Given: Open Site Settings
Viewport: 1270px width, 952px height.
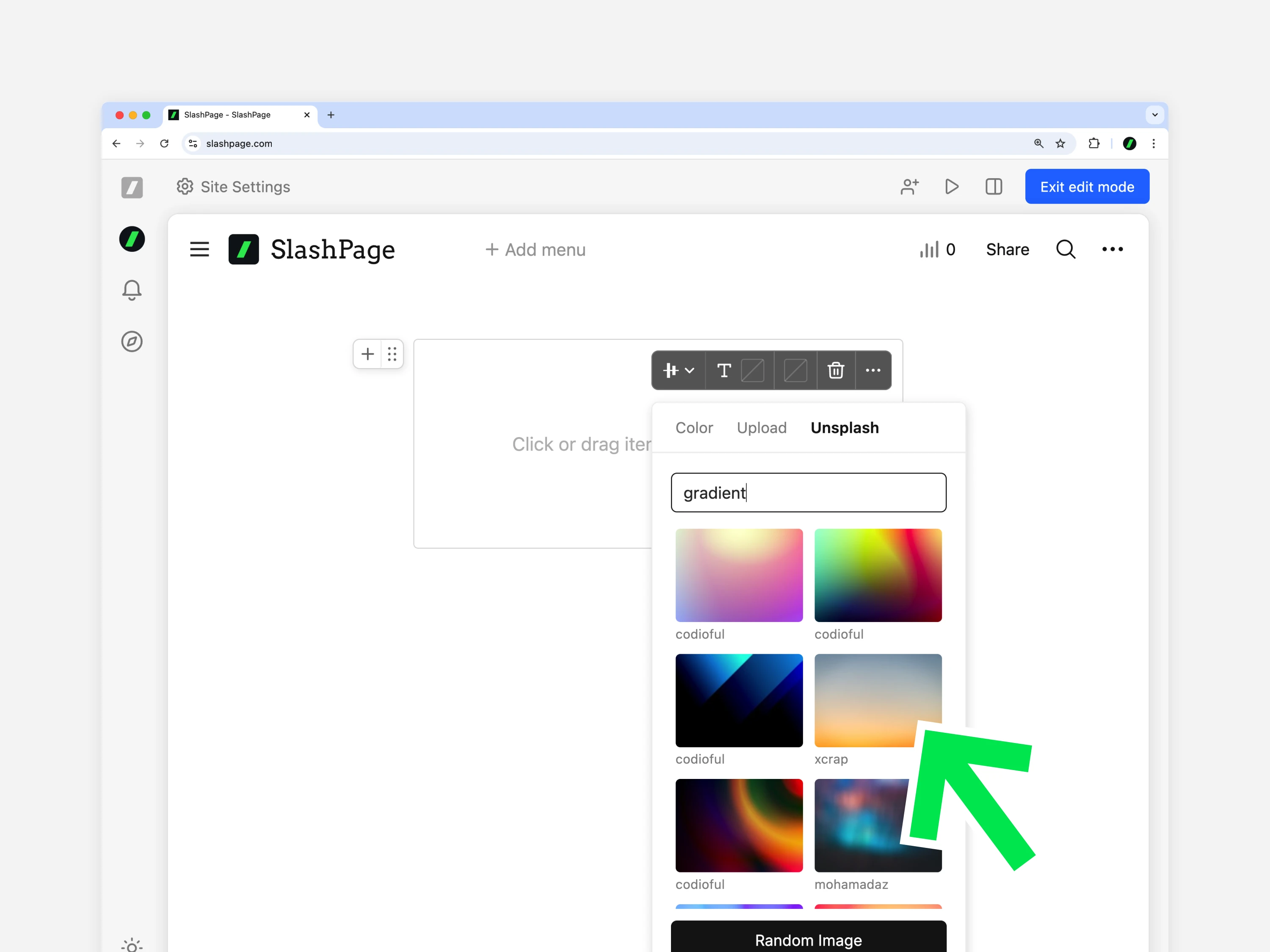Looking at the screenshot, I should tap(233, 187).
